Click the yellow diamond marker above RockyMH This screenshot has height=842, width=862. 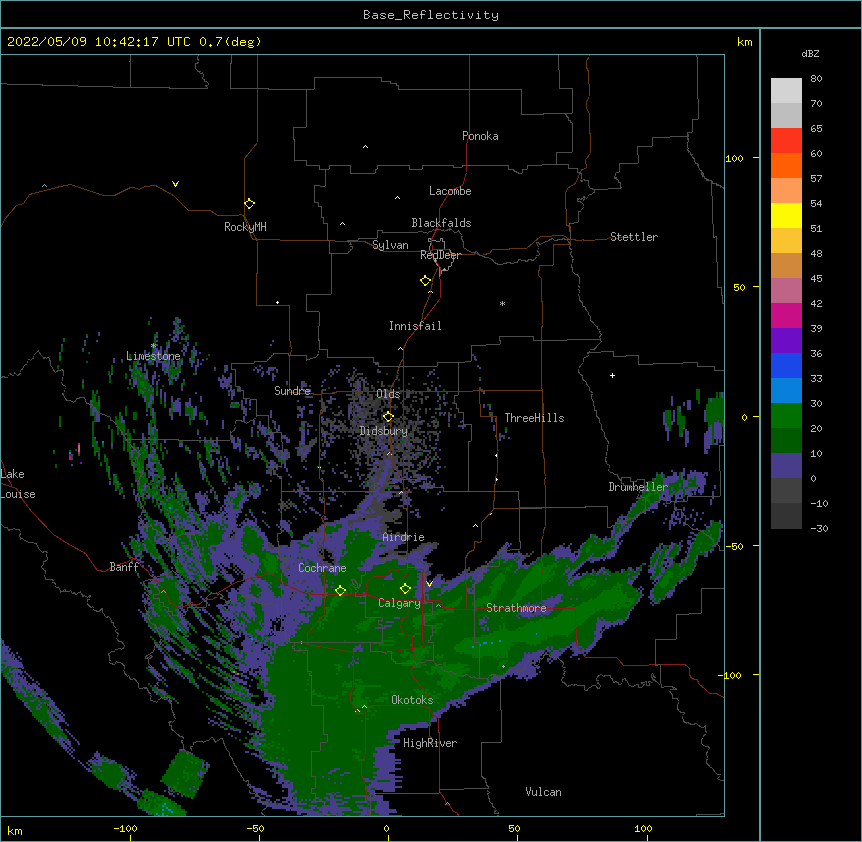coord(249,203)
